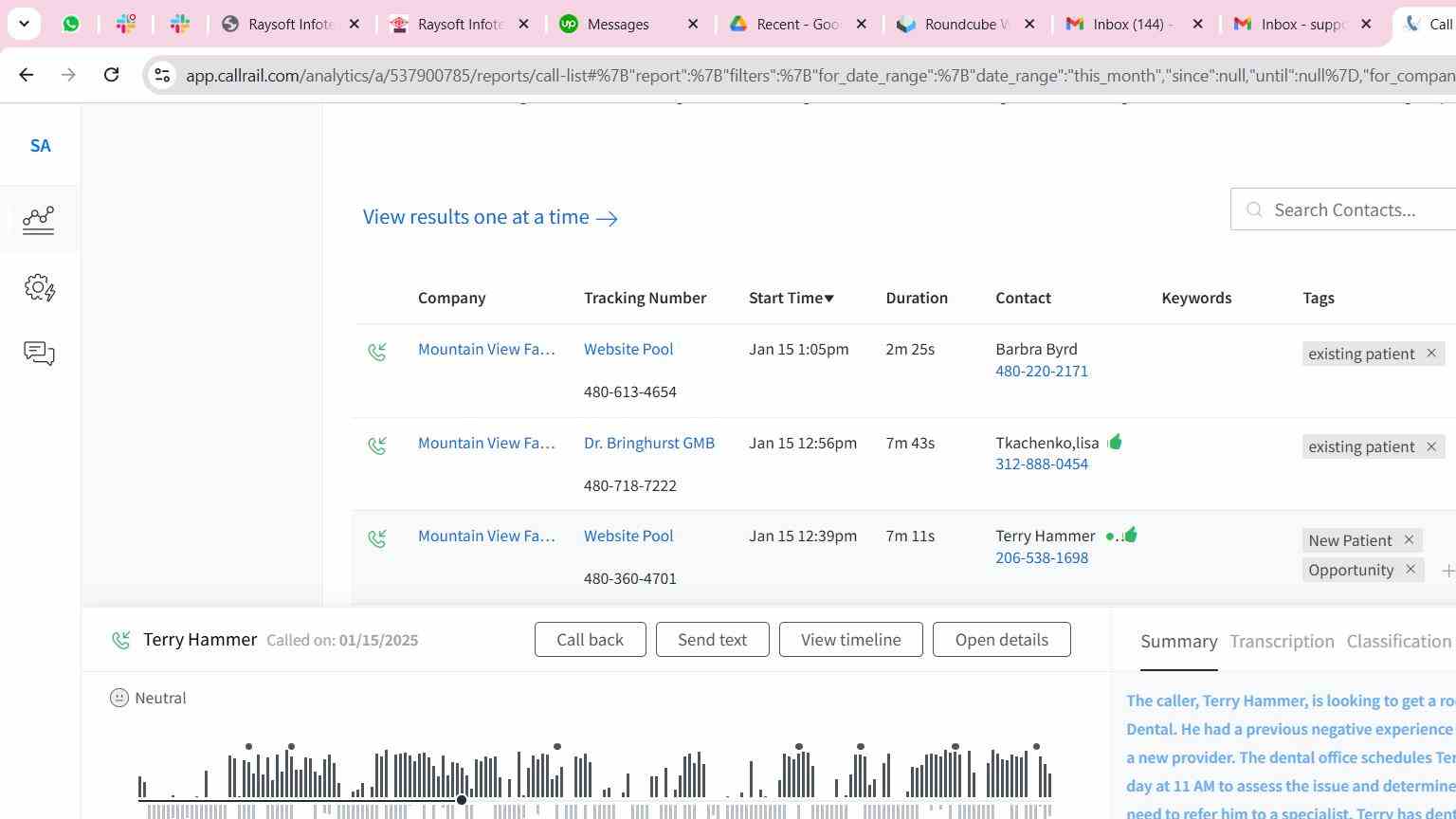Viewport: 1456px width, 819px height.
Task: Close the Inbox (144) tab
Action: pos(1197,24)
